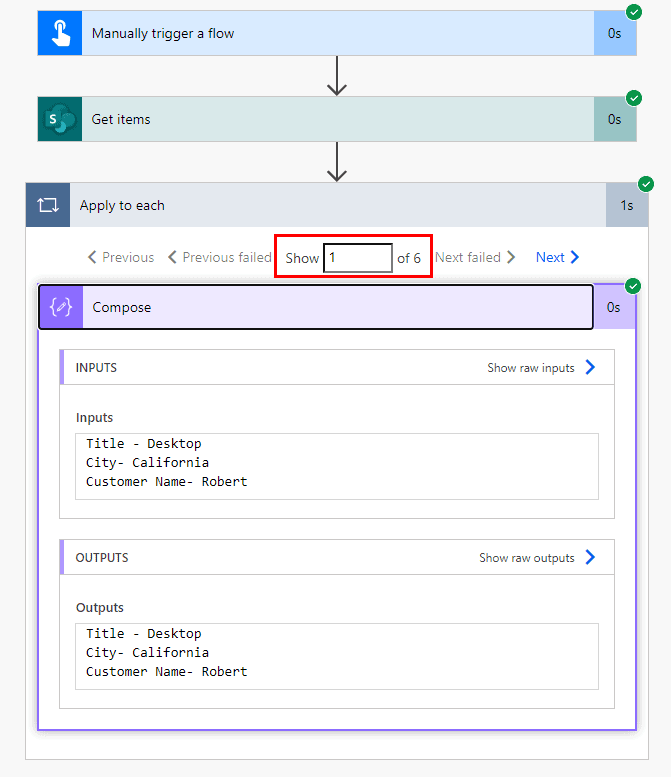
Task: Collapse the Apply to each header
Action: pyautogui.click(x=337, y=205)
